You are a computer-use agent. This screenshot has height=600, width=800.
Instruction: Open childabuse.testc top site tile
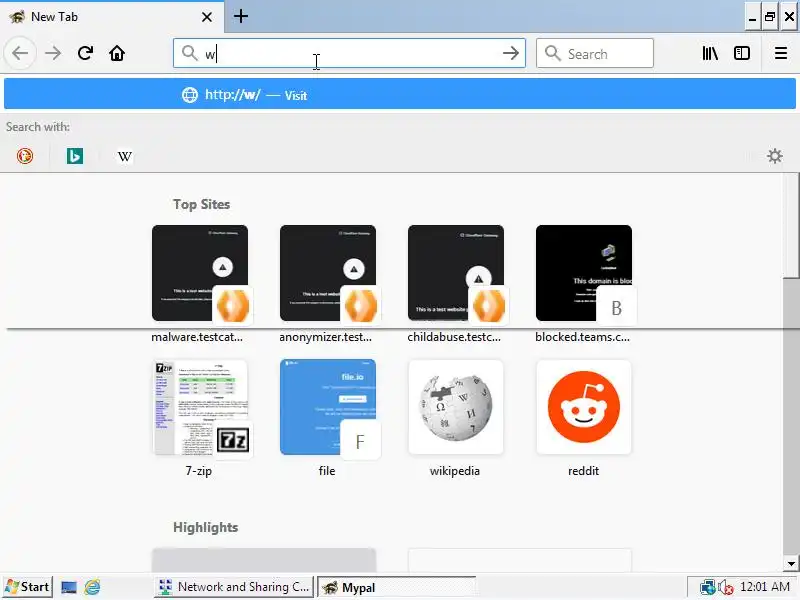tap(456, 273)
